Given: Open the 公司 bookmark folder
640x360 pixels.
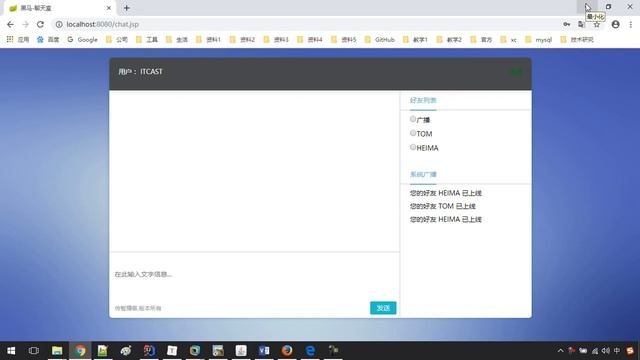Looking at the screenshot, I should [x=117, y=40].
